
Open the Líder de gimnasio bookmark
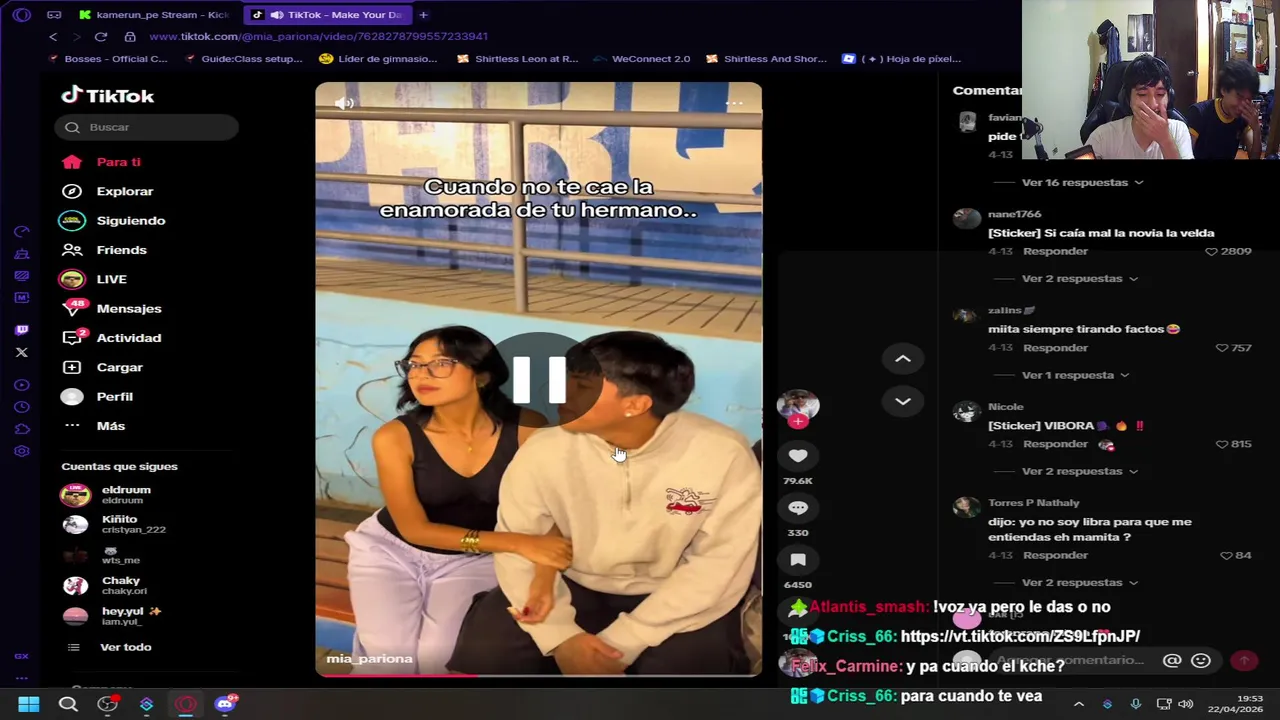click(378, 59)
